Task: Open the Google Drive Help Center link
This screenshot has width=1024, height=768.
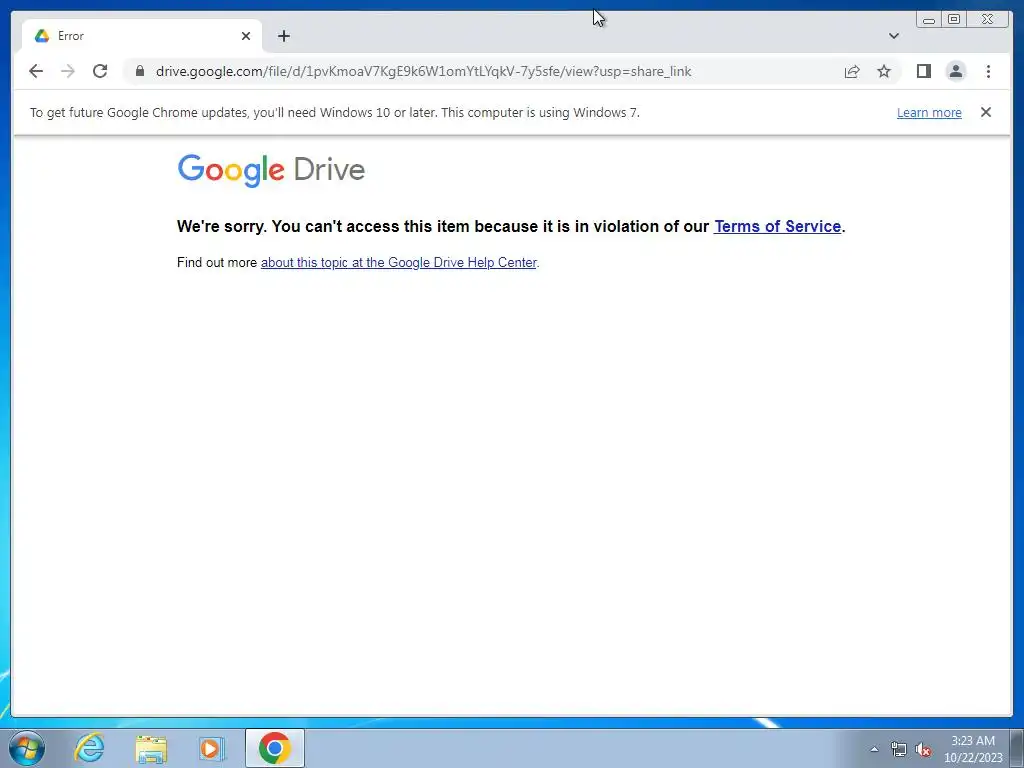Action: click(398, 263)
